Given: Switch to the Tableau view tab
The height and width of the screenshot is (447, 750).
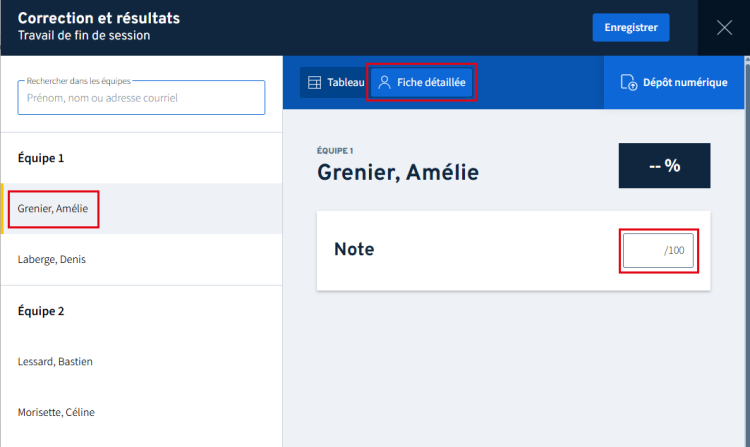Looking at the screenshot, I should [333, 83].
